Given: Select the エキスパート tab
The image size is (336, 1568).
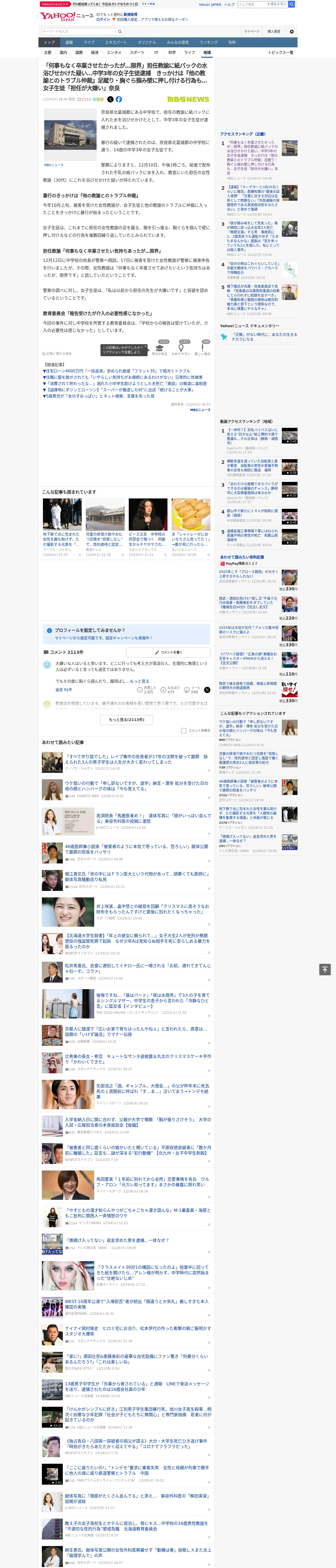Looking at the screenshot, I should pyautogui.click(x=116, y=43).
